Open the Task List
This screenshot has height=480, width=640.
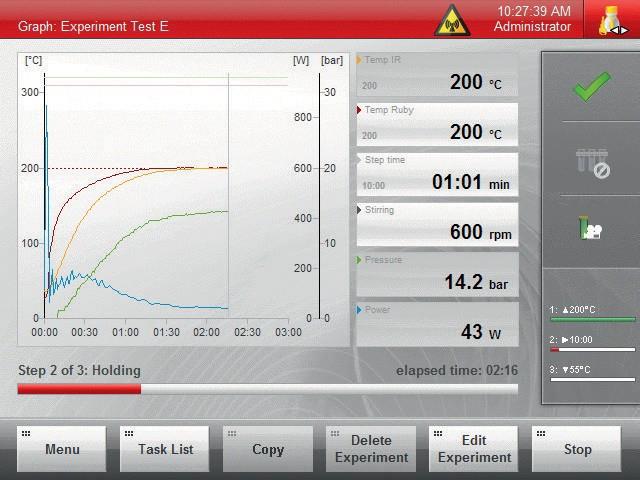pos(165,449)
